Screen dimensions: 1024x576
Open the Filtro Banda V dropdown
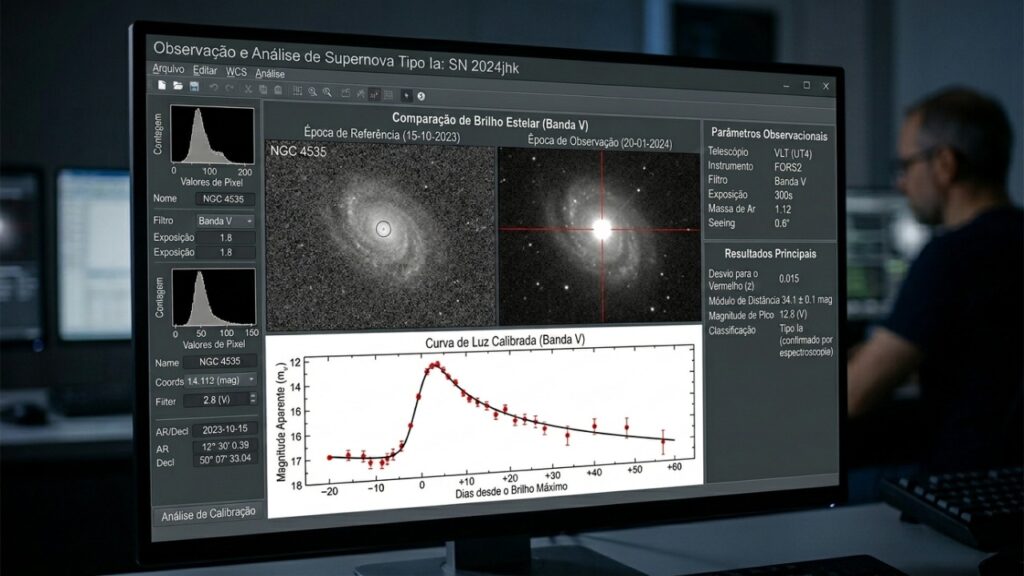pos(225,221)
